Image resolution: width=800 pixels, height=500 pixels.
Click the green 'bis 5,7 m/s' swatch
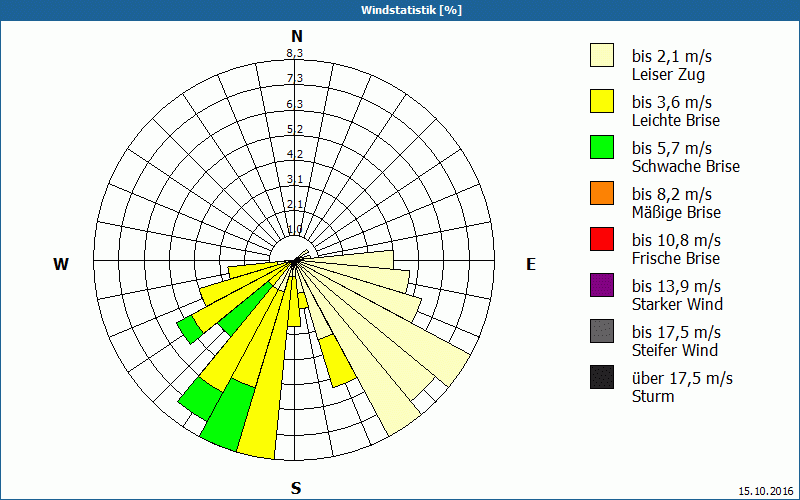click(602, 147)
